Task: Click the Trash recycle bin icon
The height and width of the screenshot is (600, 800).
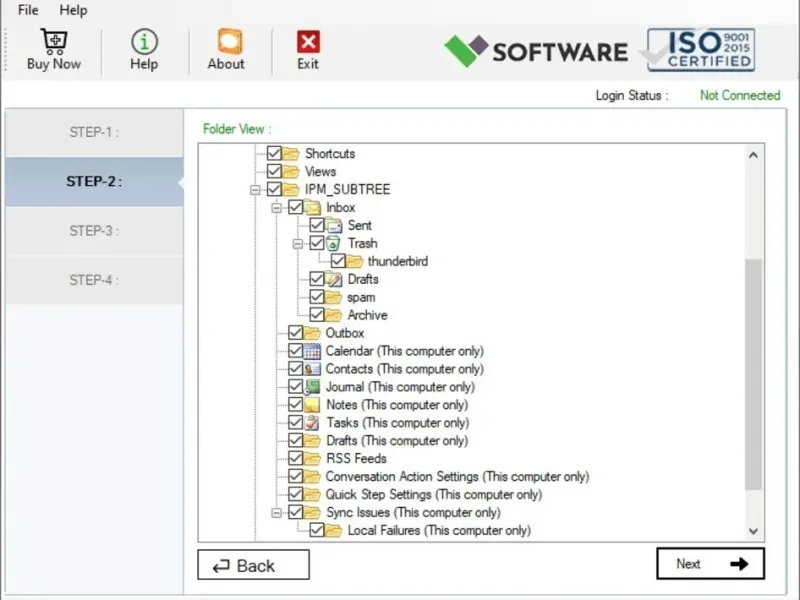Action: click(333, 243)
